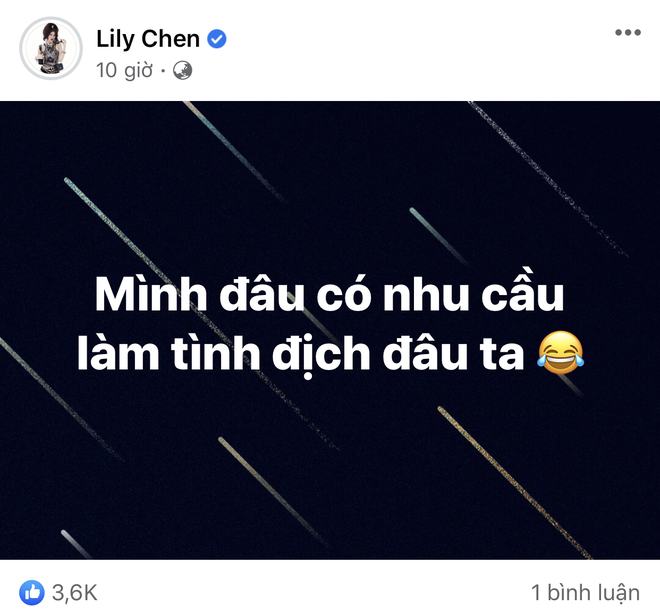This screenshot has width=660, height=614.
Task: Click the dotted white streak in the top-right corner
Action: point(548,178)
